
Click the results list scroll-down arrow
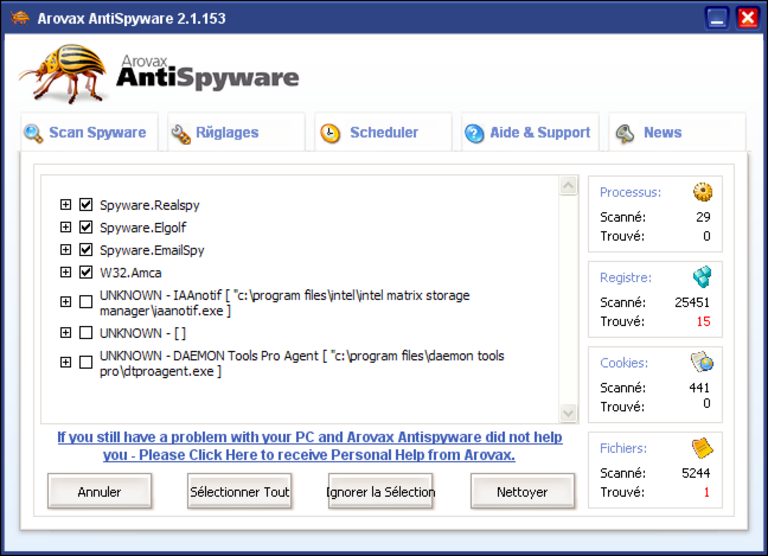(x=568, y=413)
